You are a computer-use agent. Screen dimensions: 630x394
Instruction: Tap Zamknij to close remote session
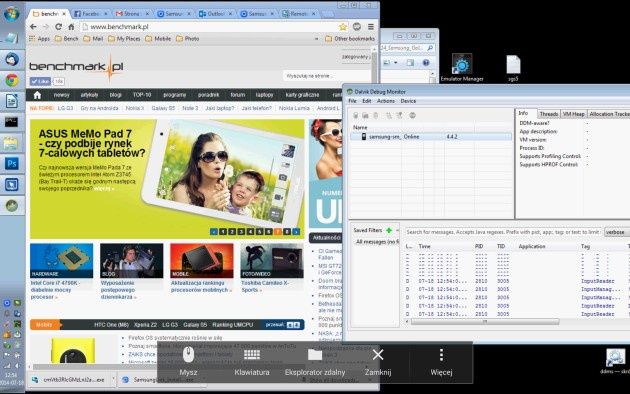[378, 361]
